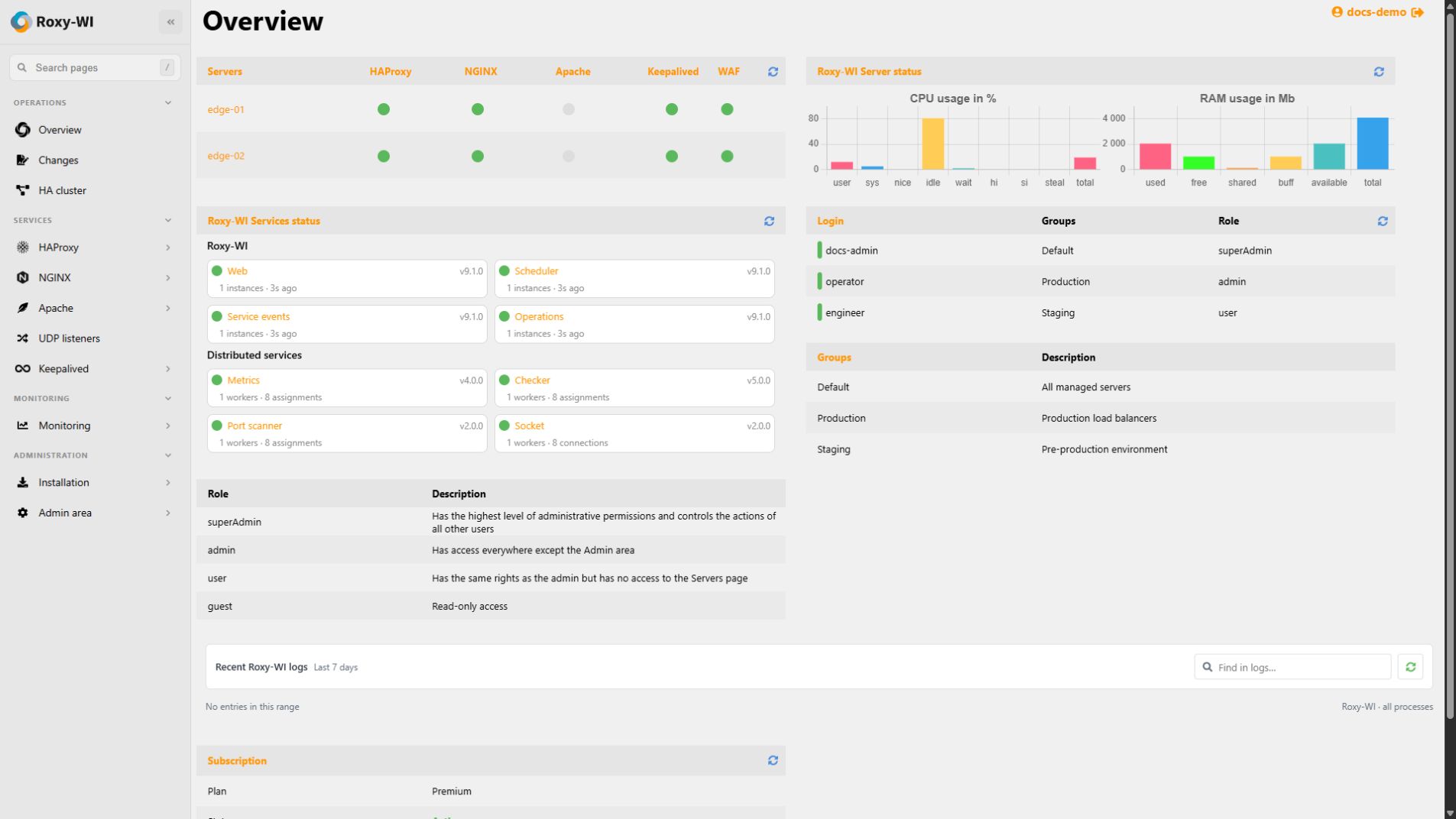Viewport: 1456px width, 819px height.
Task: Click the docs-demo user avatar icon
Action: 1337,12
